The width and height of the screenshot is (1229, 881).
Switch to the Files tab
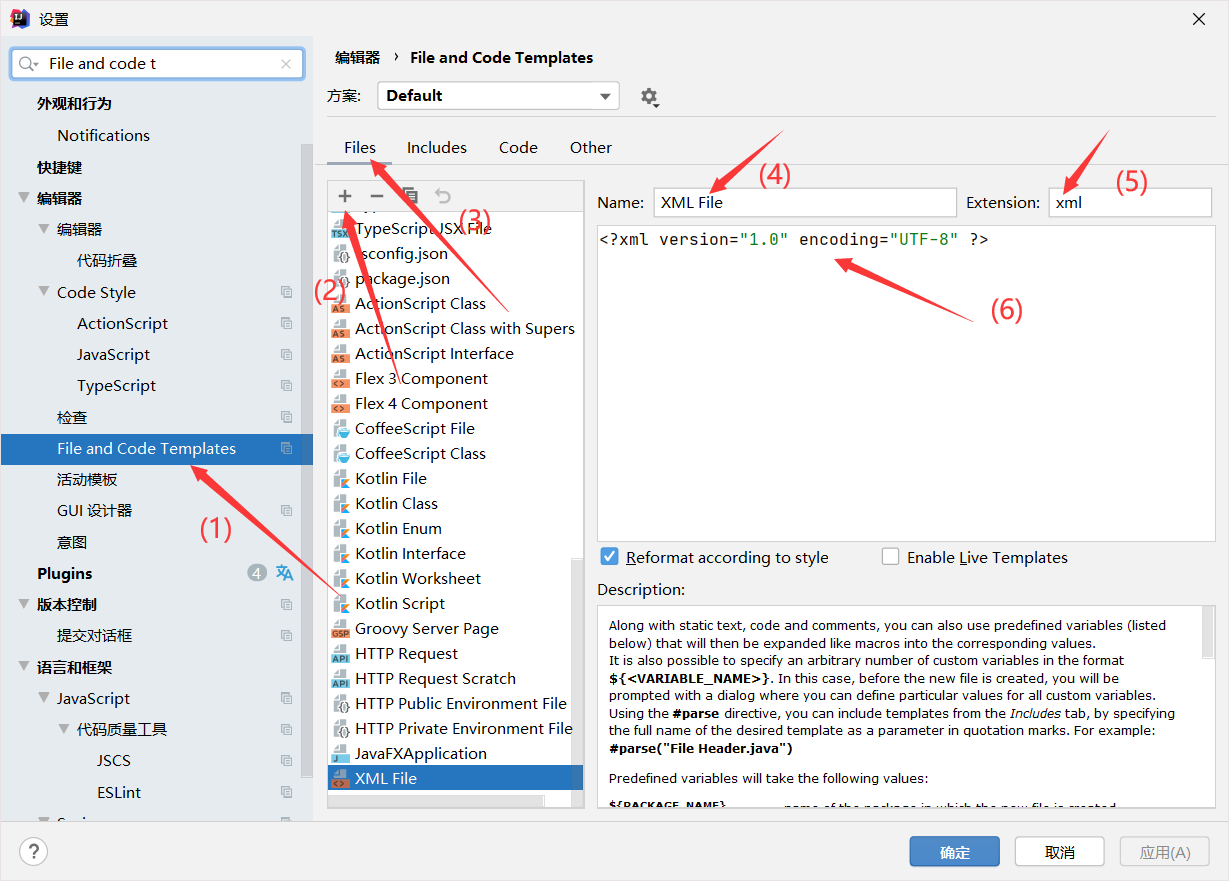(x=360, y=147)
